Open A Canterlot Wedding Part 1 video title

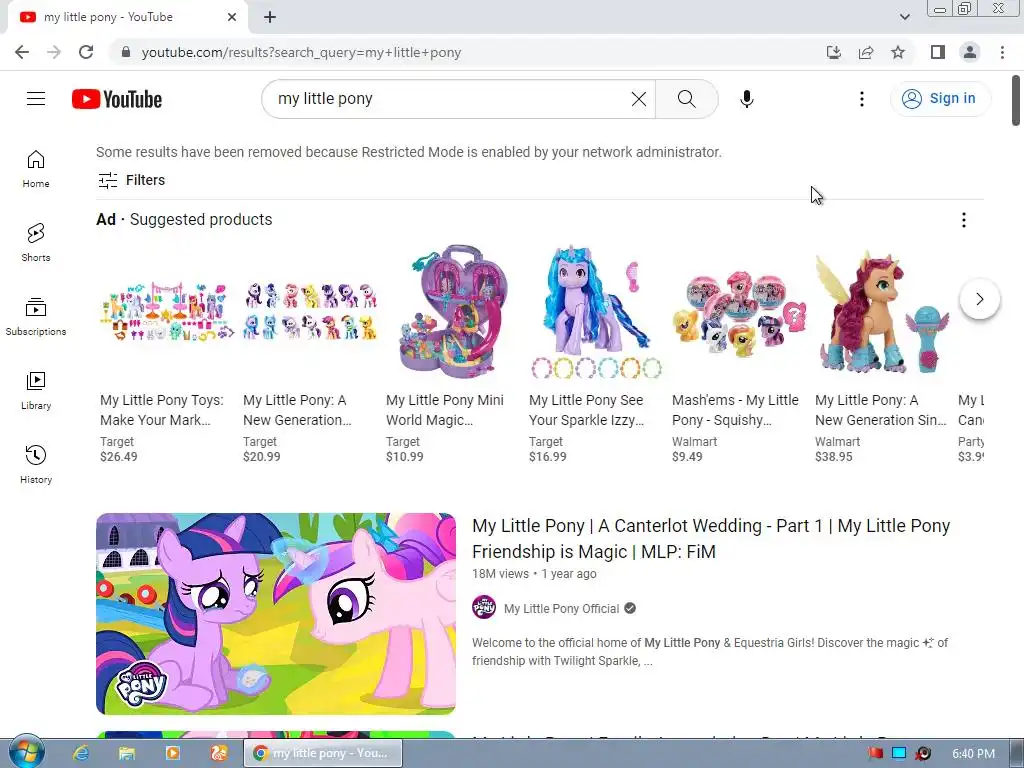[711, 539]
